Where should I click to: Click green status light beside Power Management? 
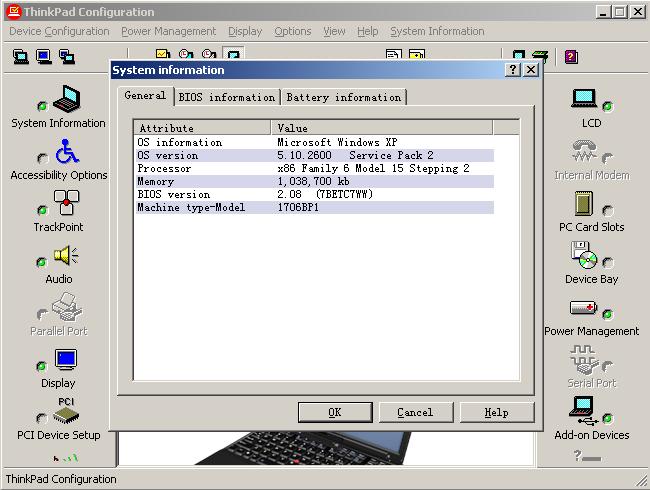pos(607,314)
